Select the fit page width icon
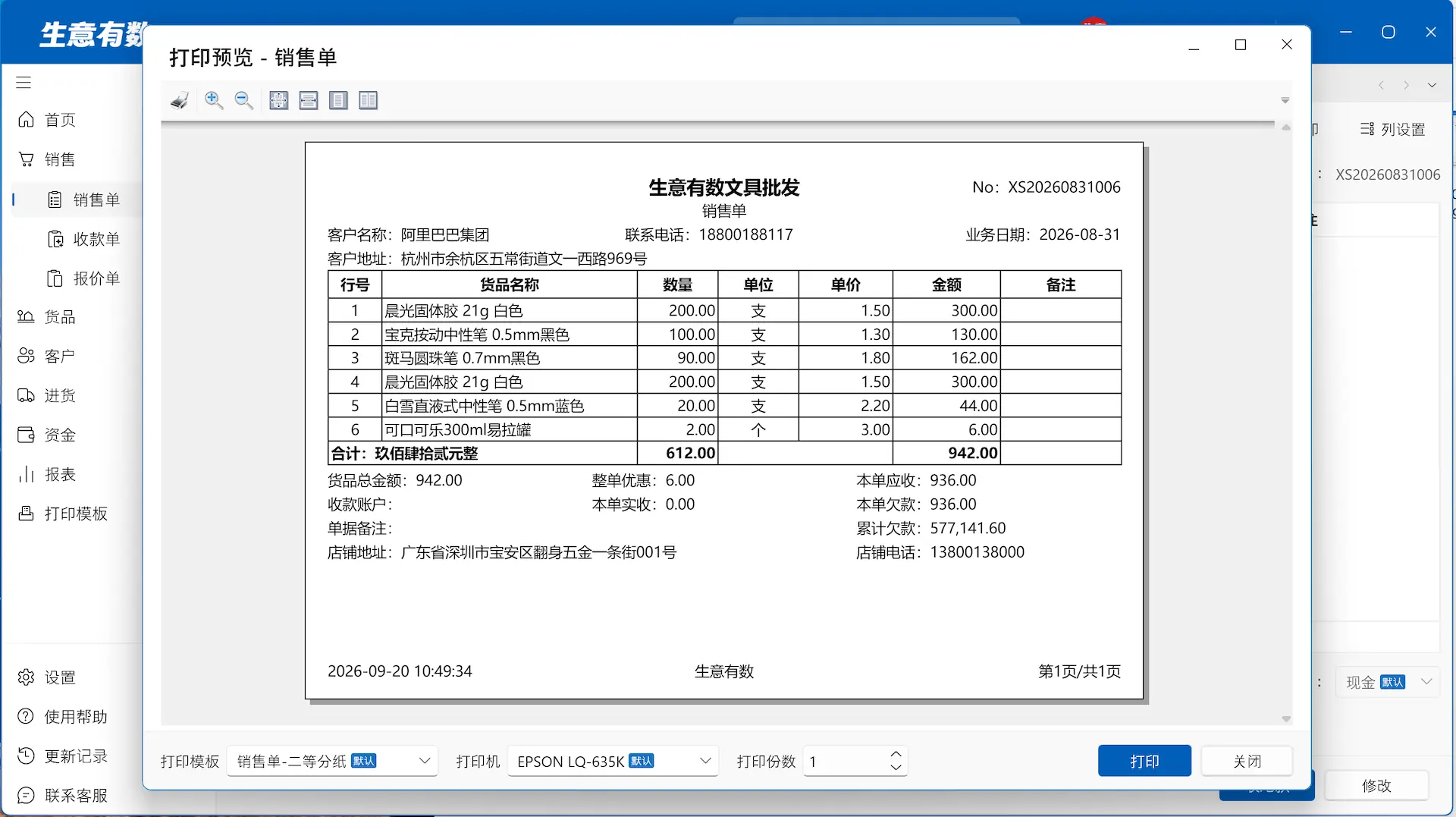 click(309, 100)
